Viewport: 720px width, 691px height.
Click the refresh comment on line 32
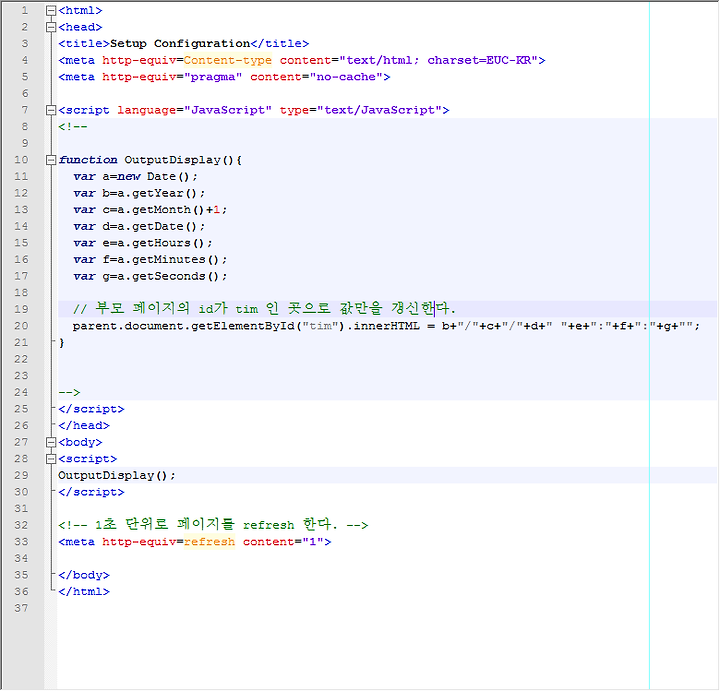pos(213,524)
